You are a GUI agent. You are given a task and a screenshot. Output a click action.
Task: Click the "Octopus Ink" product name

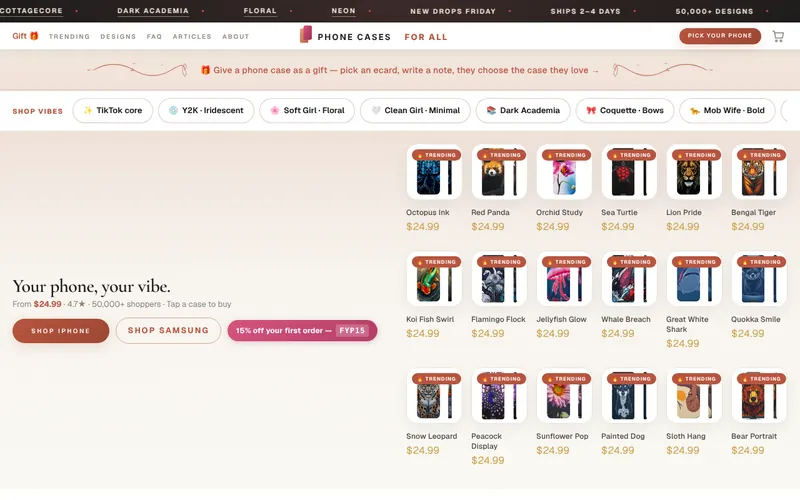click(x=428, y=213)
